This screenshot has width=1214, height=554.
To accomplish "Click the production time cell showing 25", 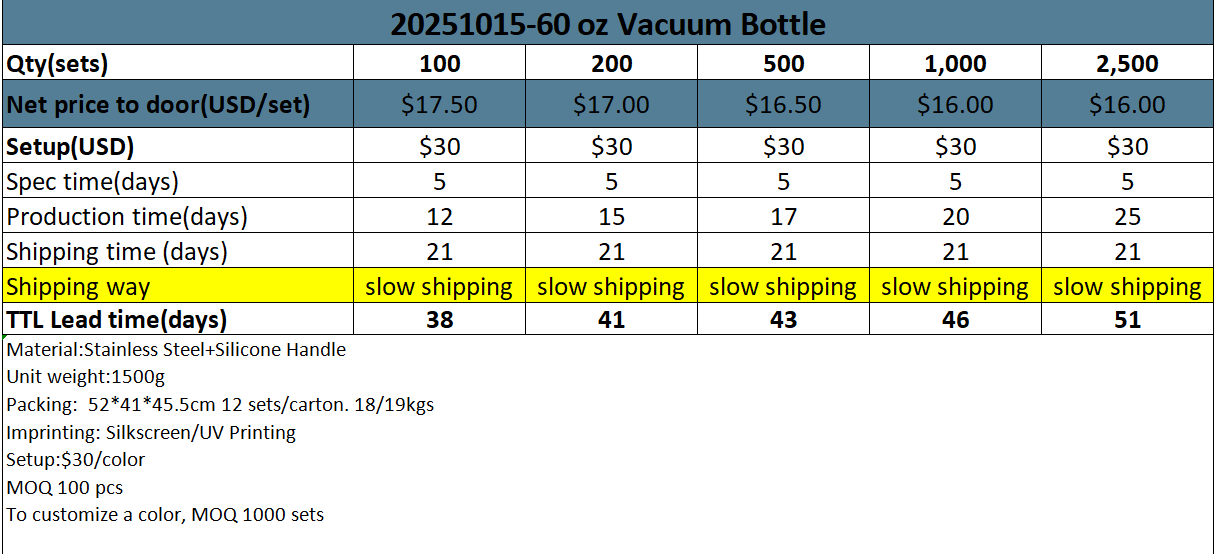I will (1127, 217).
